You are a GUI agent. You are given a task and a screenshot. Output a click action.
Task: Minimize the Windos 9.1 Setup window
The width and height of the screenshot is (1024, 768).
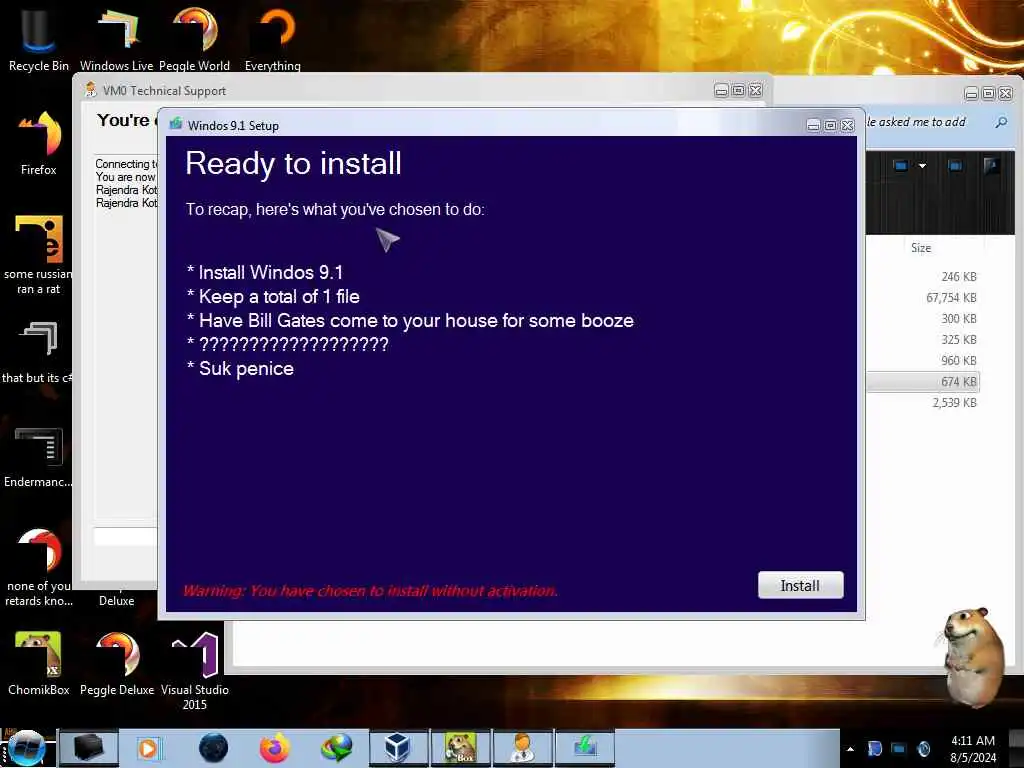tap(813, 125)
